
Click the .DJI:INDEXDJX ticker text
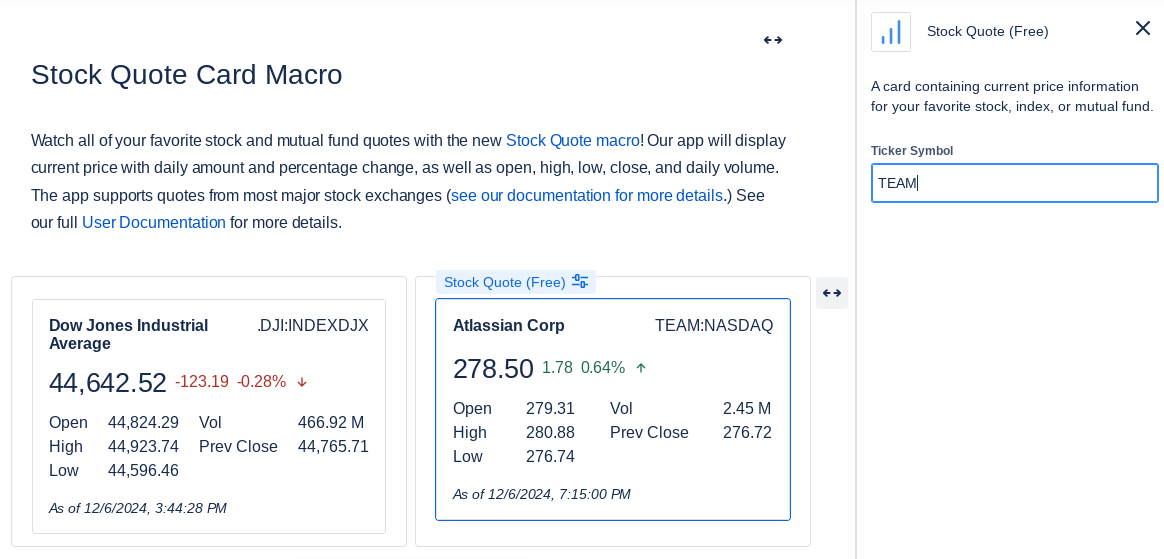(313, 325)
